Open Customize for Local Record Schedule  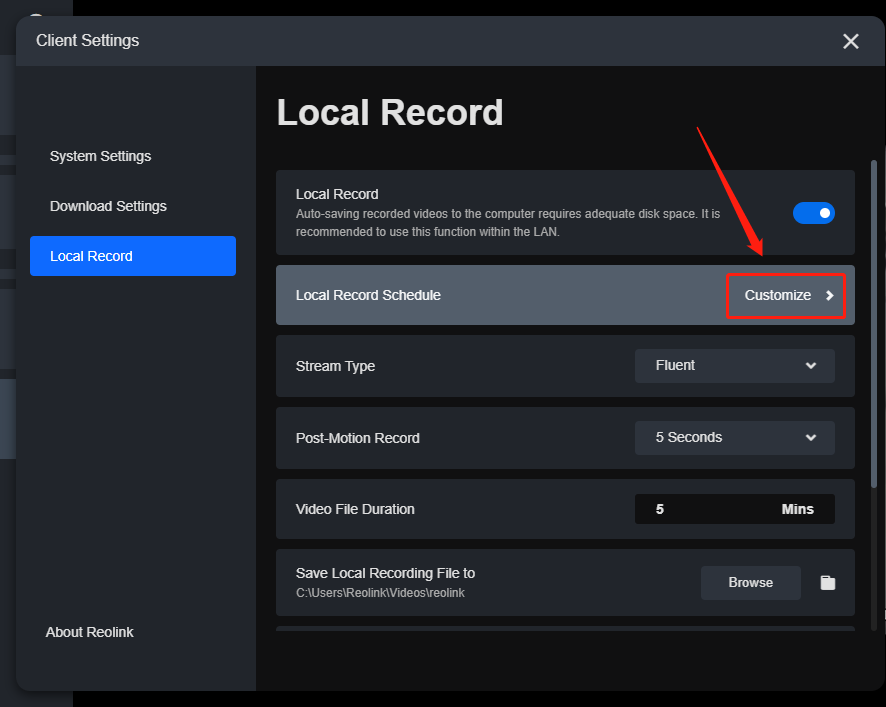click(x=785, y=296)
